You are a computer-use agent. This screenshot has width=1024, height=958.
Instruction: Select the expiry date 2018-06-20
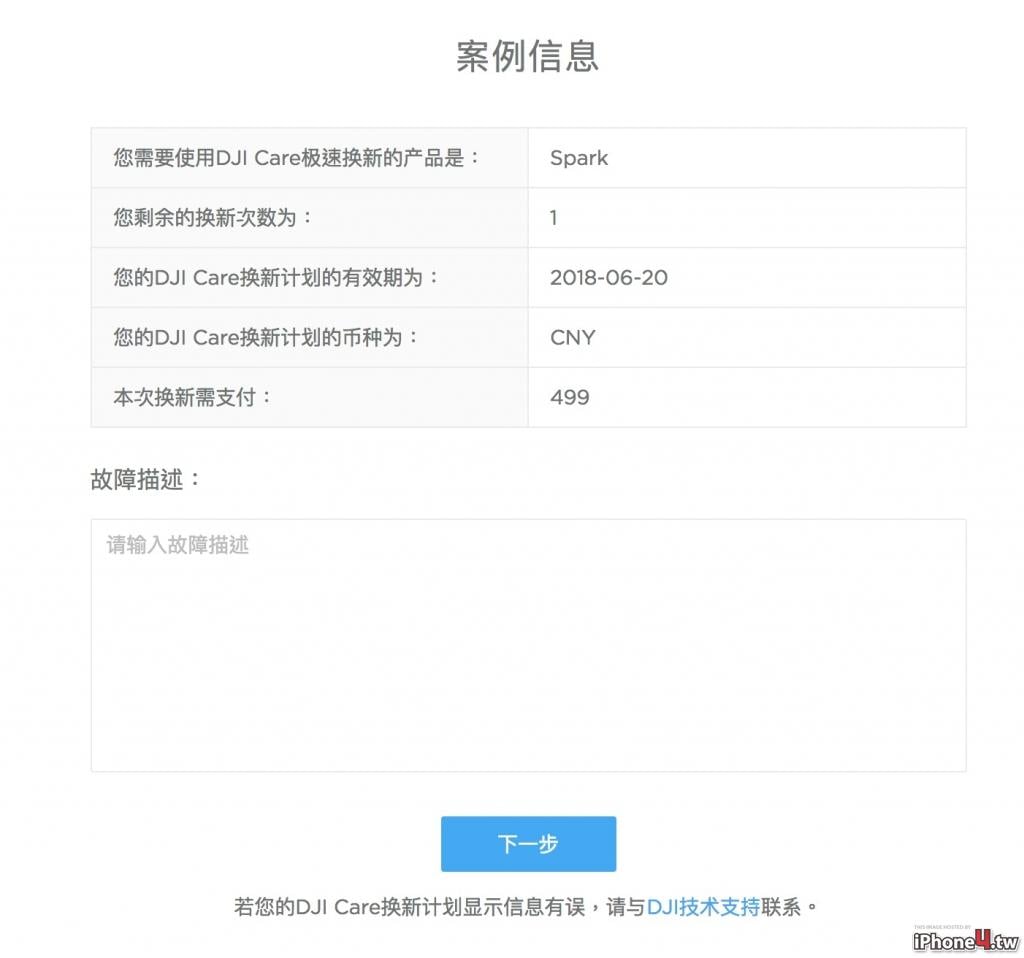click(x=609, y=278)
